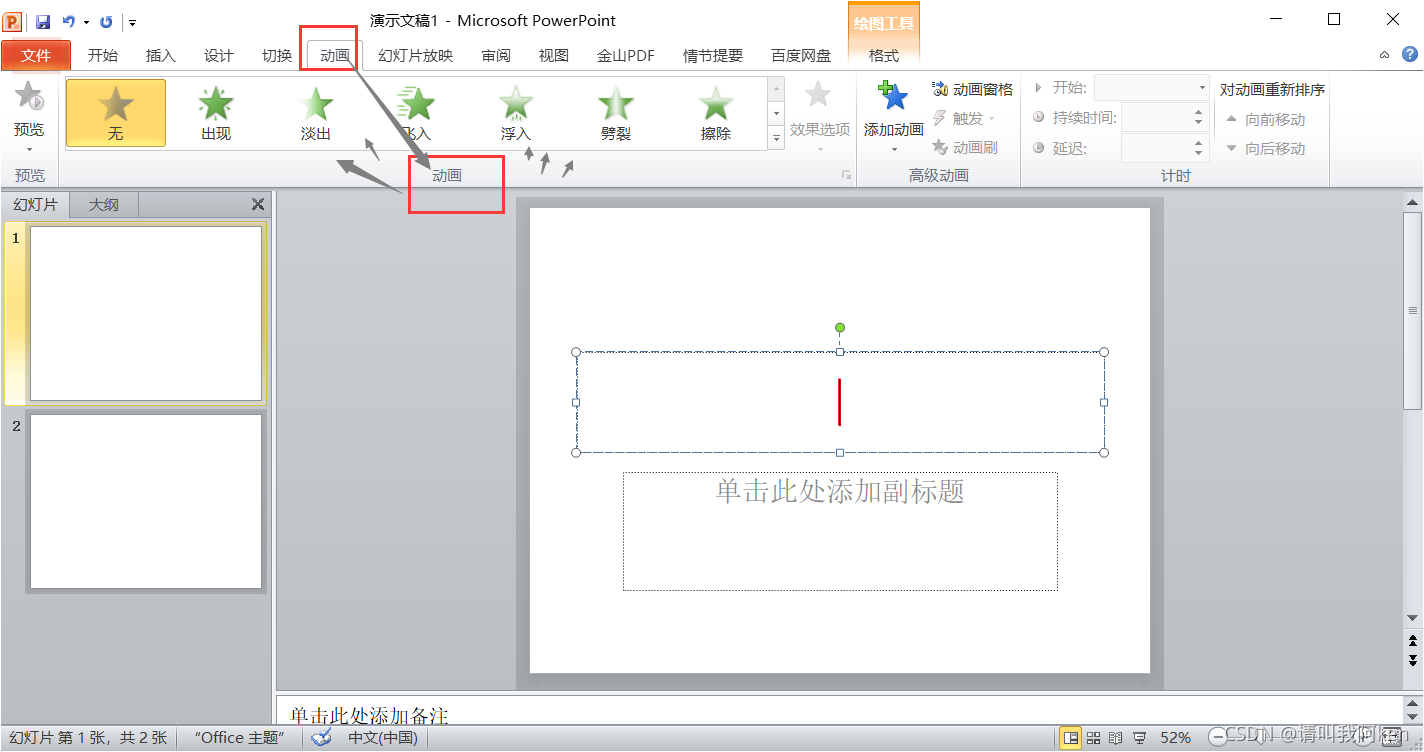
Task: Switch to the 审阅 ribbon tab
Action: click(x=496, y=56)
